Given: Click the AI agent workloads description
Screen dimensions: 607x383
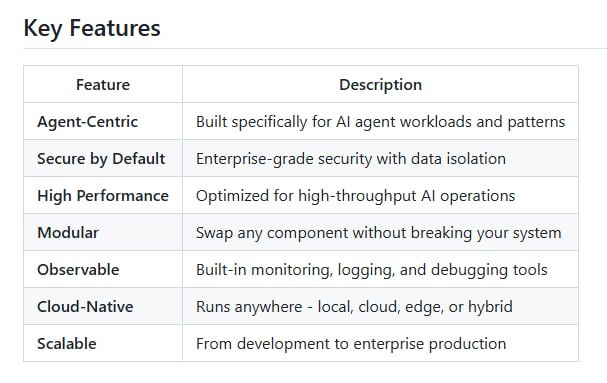Looking at the screenshot, I should [381, 122].
